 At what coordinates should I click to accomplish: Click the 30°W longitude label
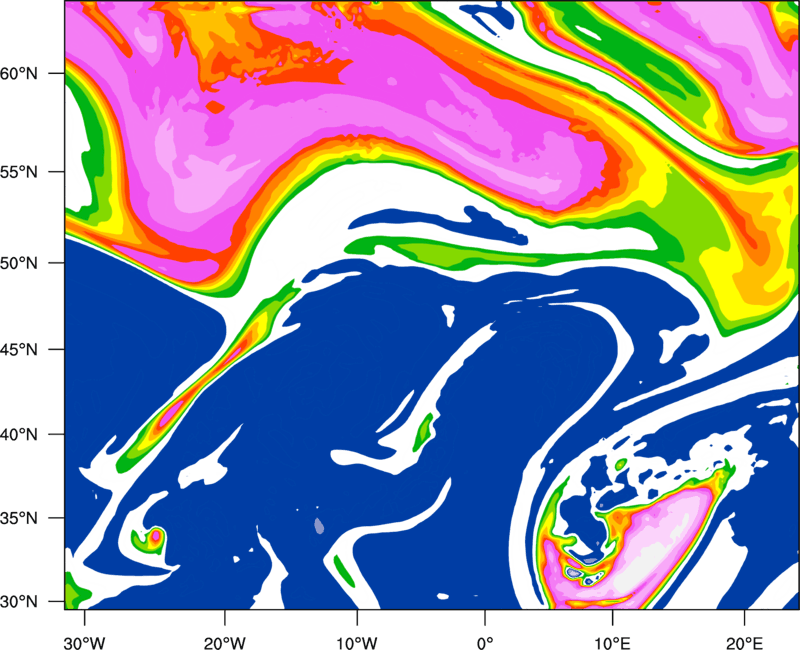pyautogui.click(x=85, y=642)
